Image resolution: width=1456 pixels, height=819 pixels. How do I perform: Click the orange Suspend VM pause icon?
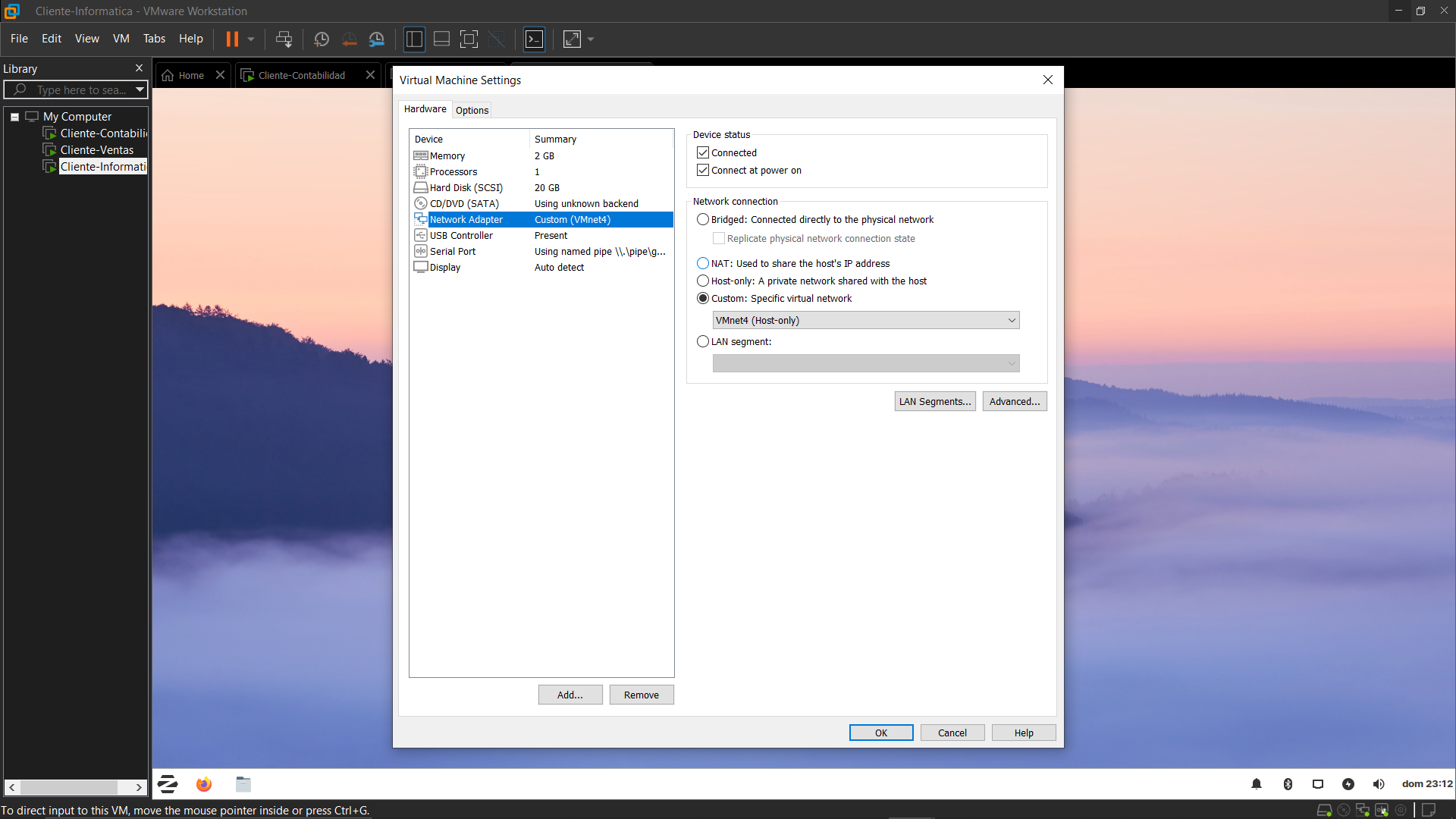click(x=232, y=39)
